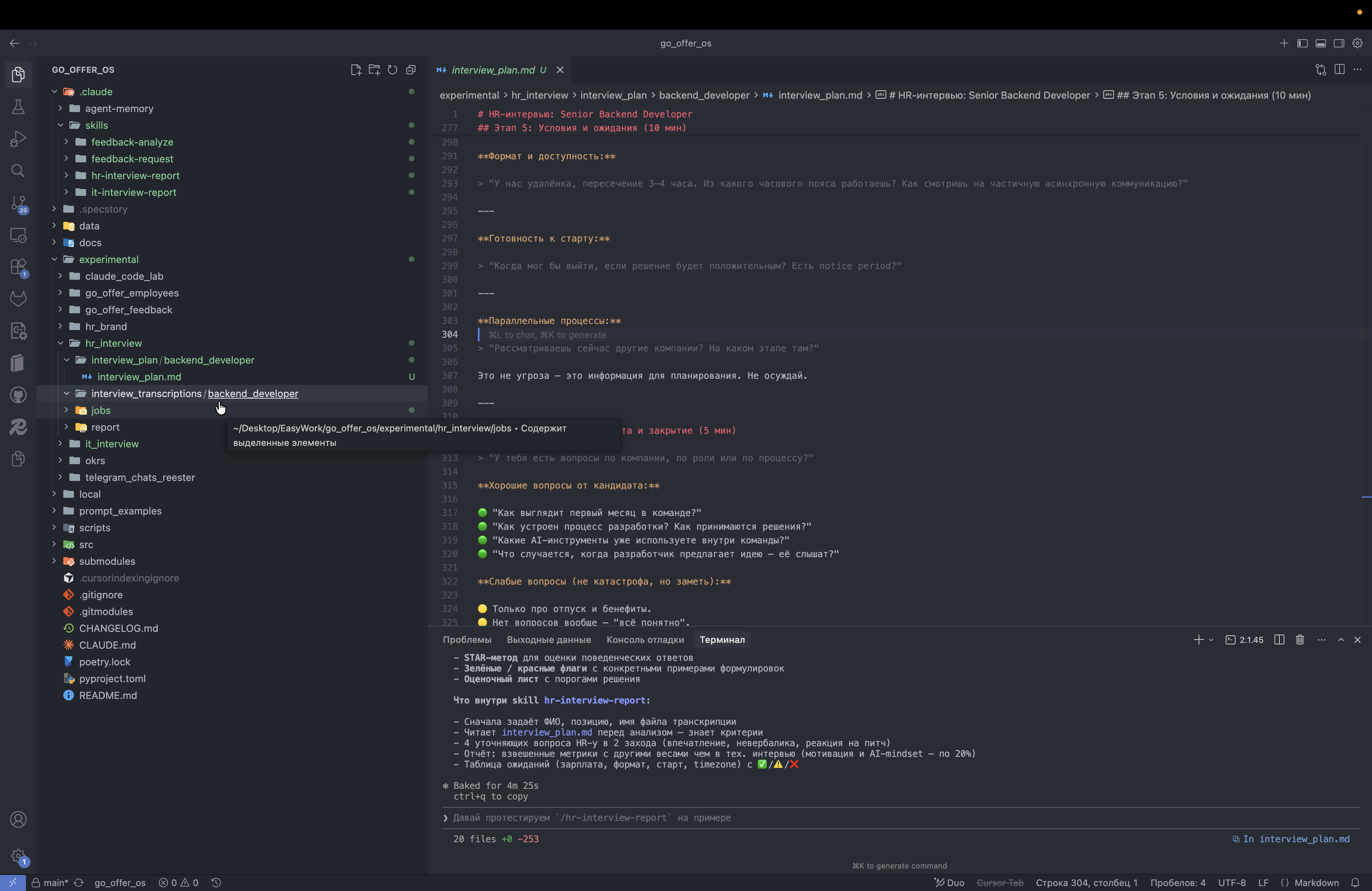This screenshot has width=1372, height=891.
Task: Switch to Консоль отладки tab
Action: coord(645,640)
